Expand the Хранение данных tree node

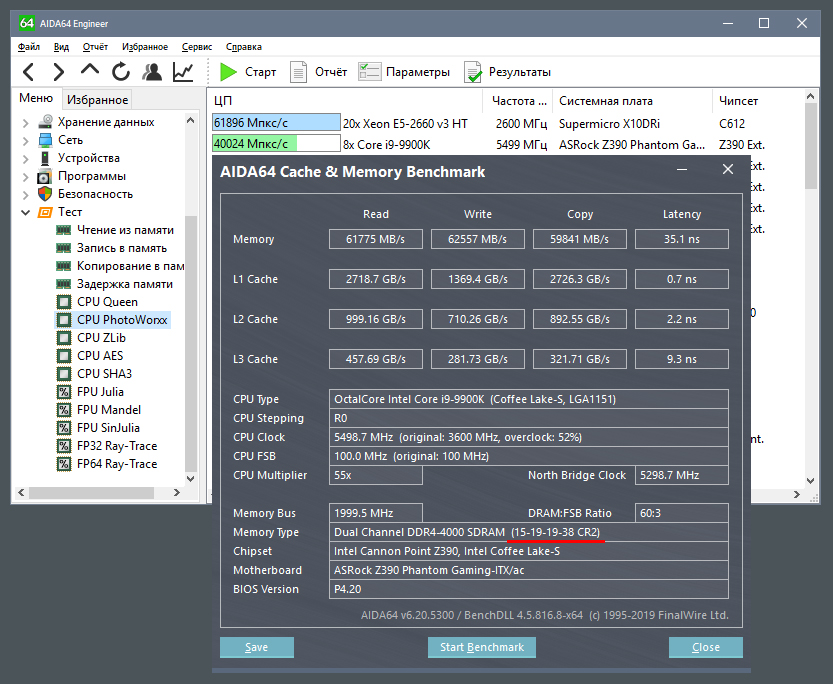tap(25, 123)
